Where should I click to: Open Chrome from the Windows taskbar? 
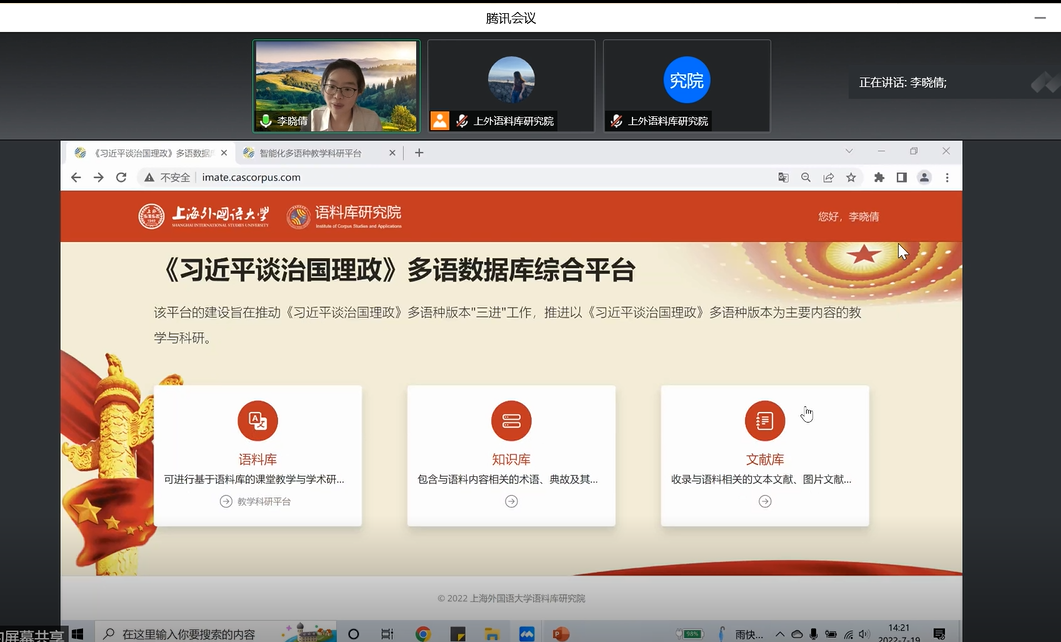click(x=423, y=634)
